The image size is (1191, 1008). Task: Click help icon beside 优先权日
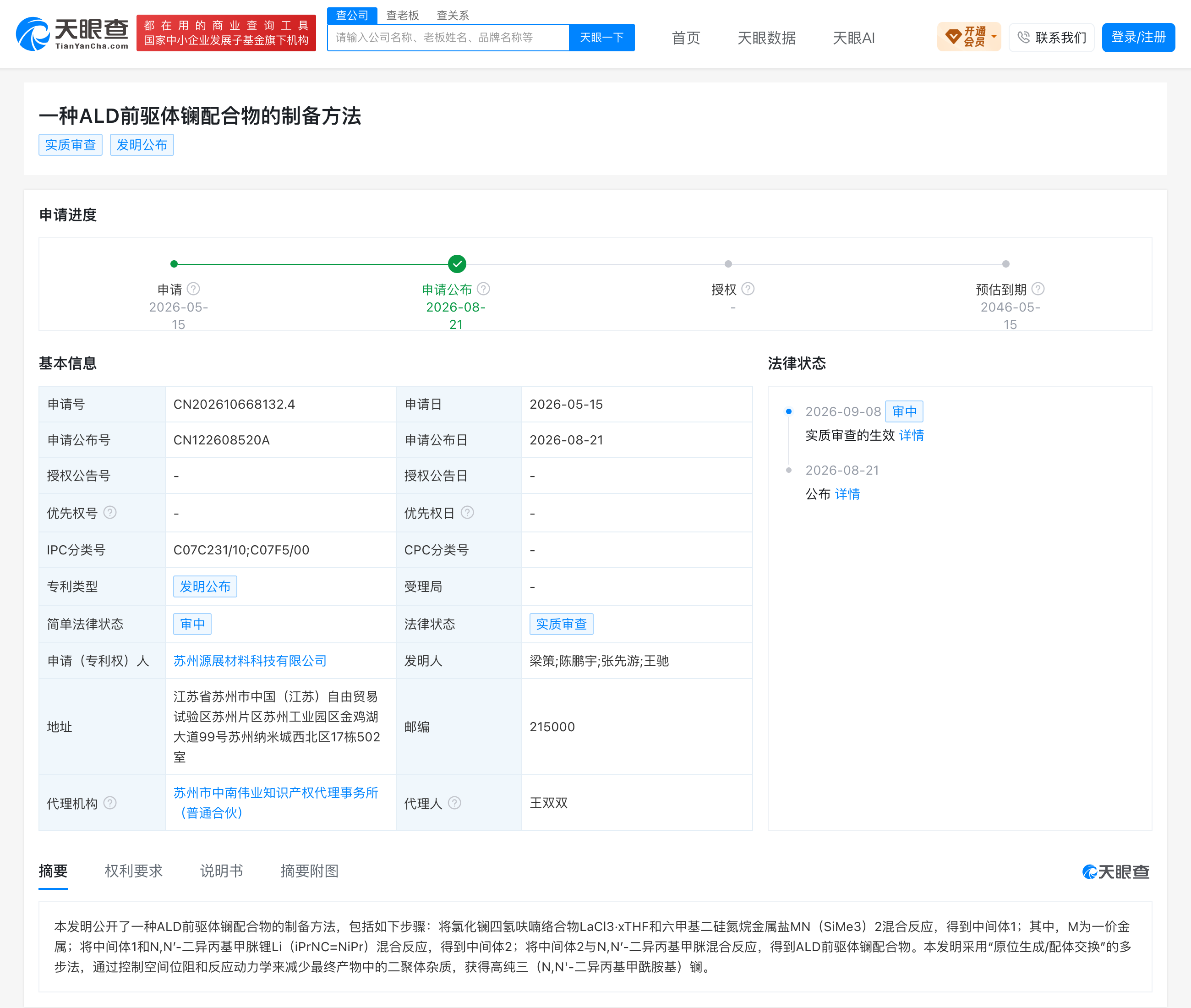[x=467, y=513]
